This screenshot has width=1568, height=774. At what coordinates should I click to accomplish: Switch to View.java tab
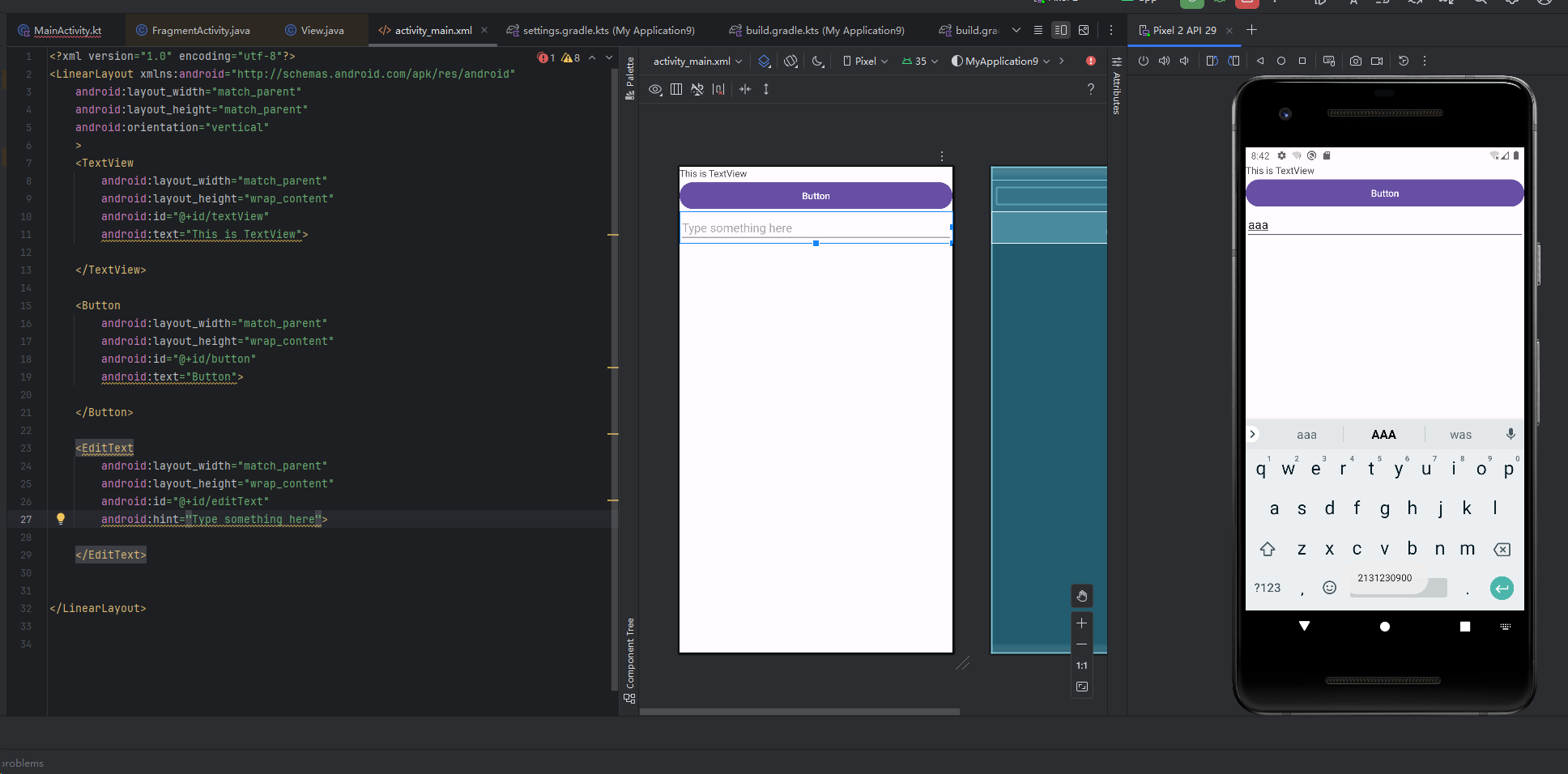pyautogui.click(x=314, y=30)
